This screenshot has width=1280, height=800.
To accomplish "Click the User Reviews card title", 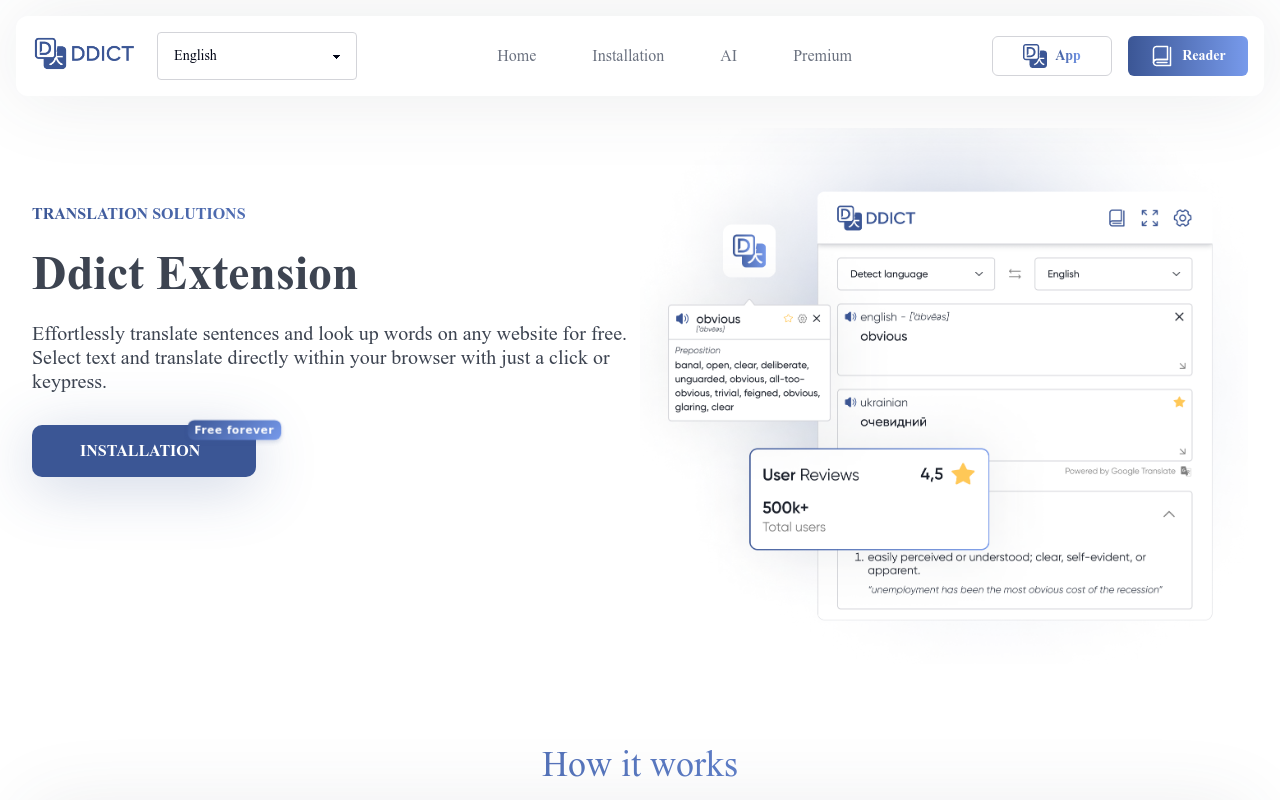I will (x=811, y=475).
